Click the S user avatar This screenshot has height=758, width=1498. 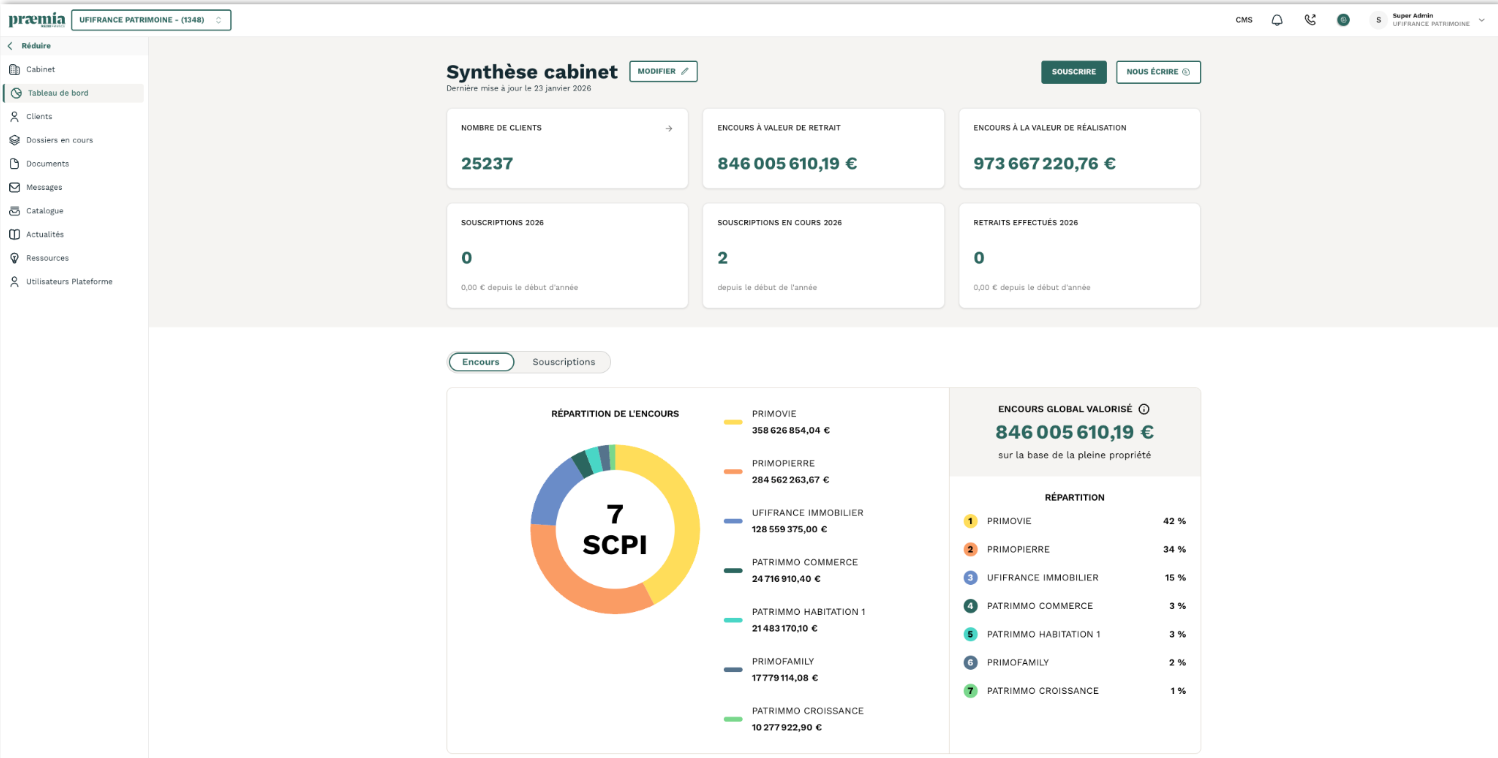coord(1379,20)
